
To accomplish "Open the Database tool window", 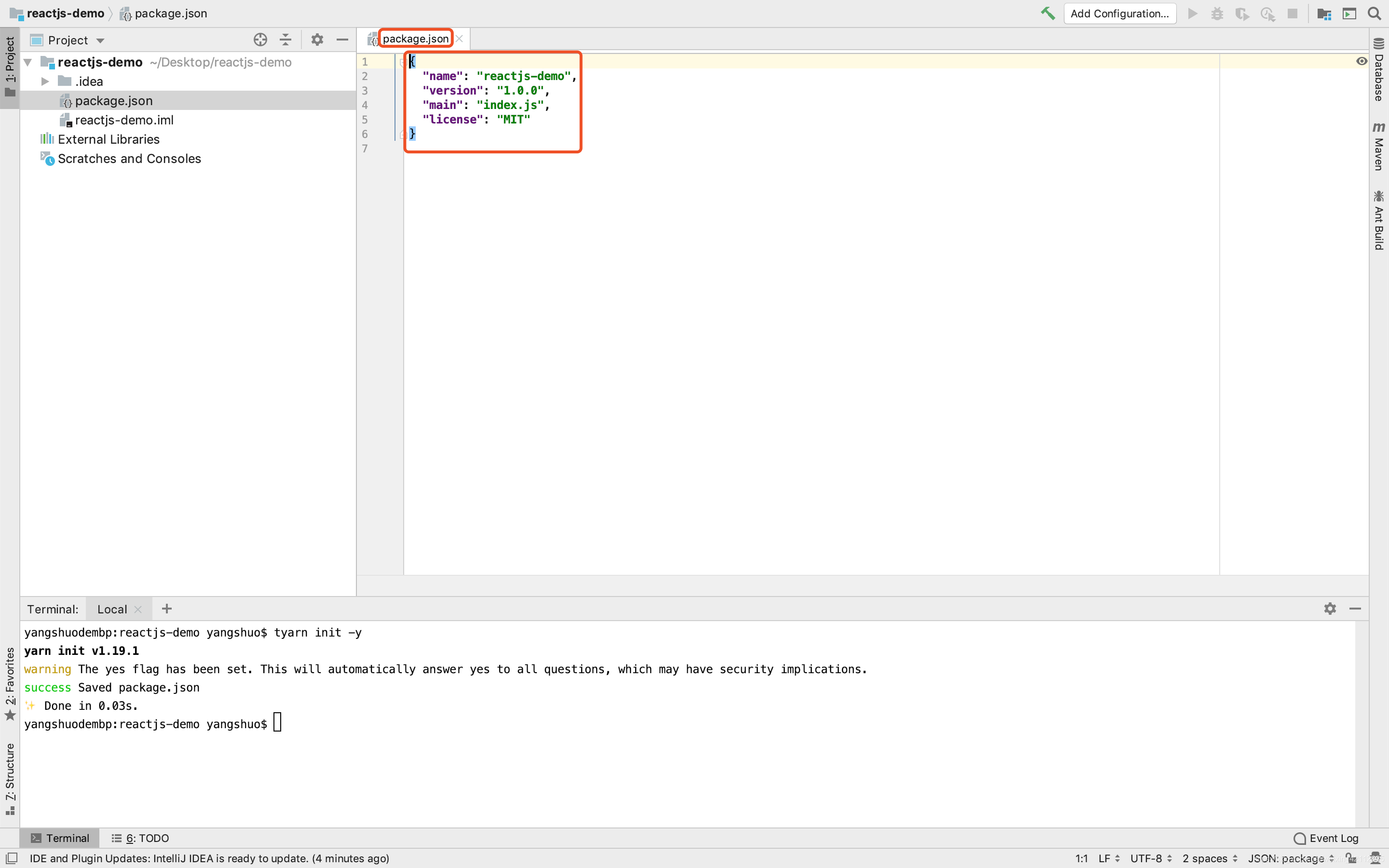I will (1379, 69).
